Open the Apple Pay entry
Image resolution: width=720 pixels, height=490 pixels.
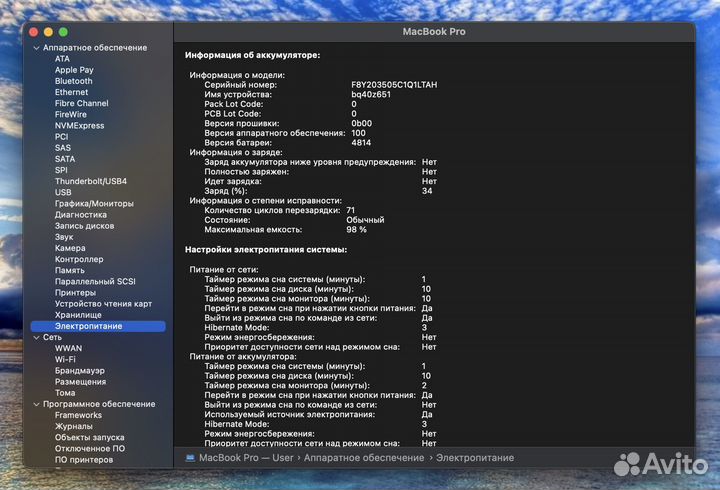click(74, 70)
